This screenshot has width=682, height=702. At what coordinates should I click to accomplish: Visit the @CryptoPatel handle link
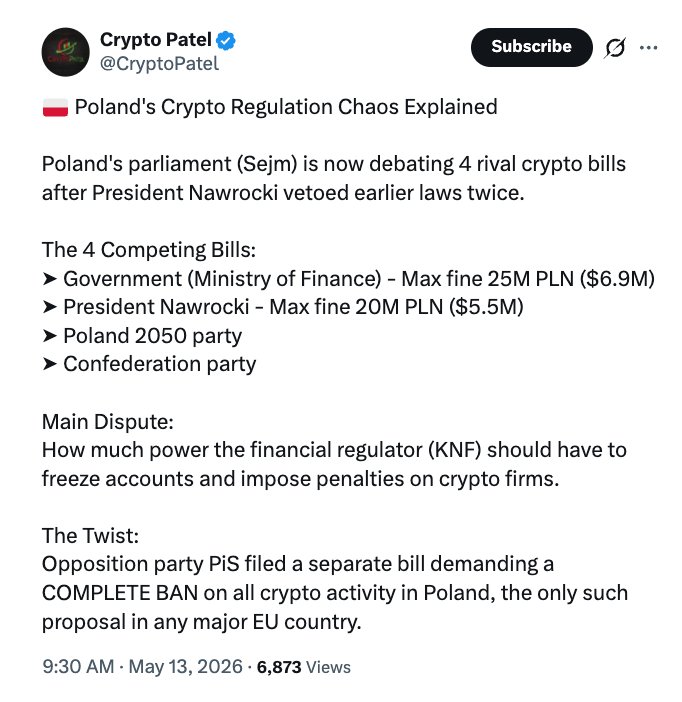coord(159,64)
